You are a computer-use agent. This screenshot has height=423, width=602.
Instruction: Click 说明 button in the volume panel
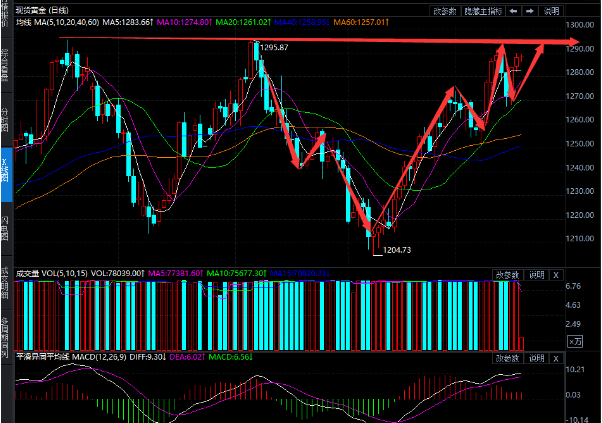(537, 274)
